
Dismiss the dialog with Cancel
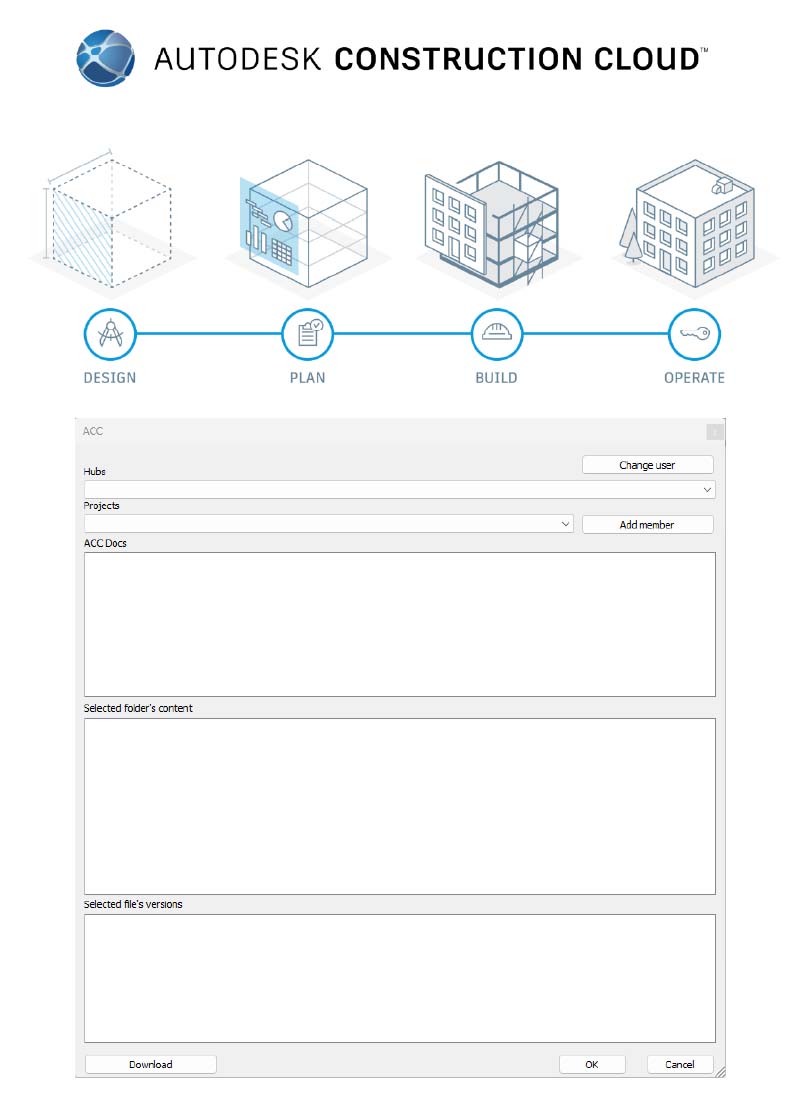point(679,1063)
